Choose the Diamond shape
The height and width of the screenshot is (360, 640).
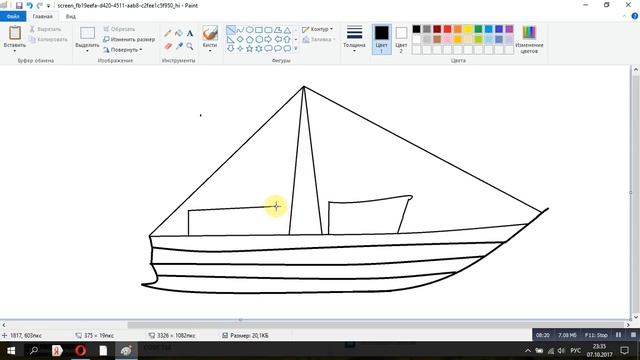pyautogui.click(x=240, y=40)
